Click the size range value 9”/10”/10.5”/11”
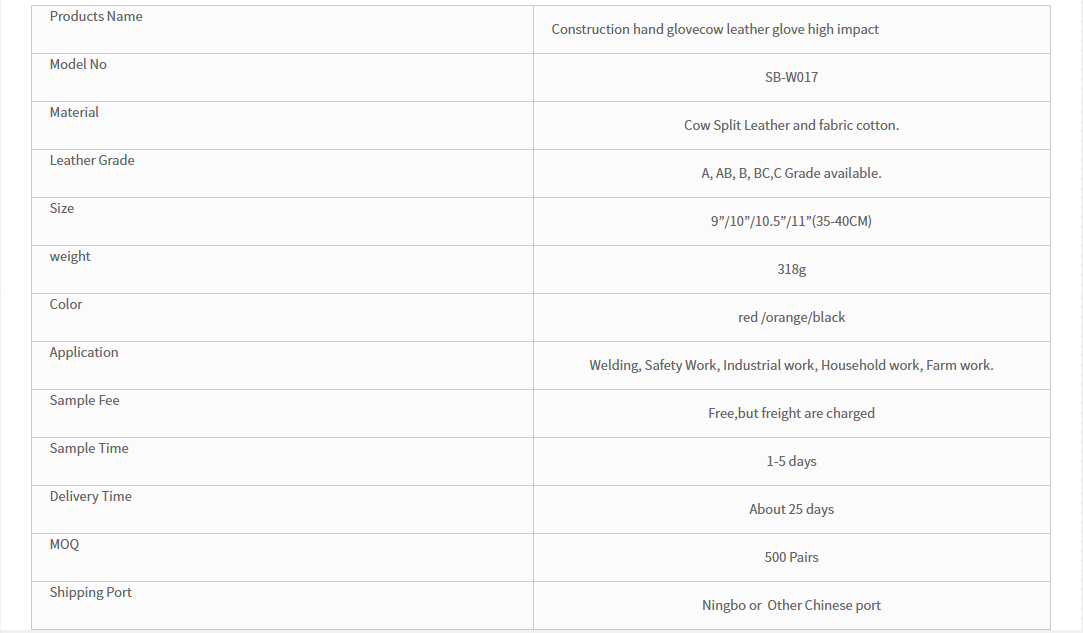 tap(791, 221)
